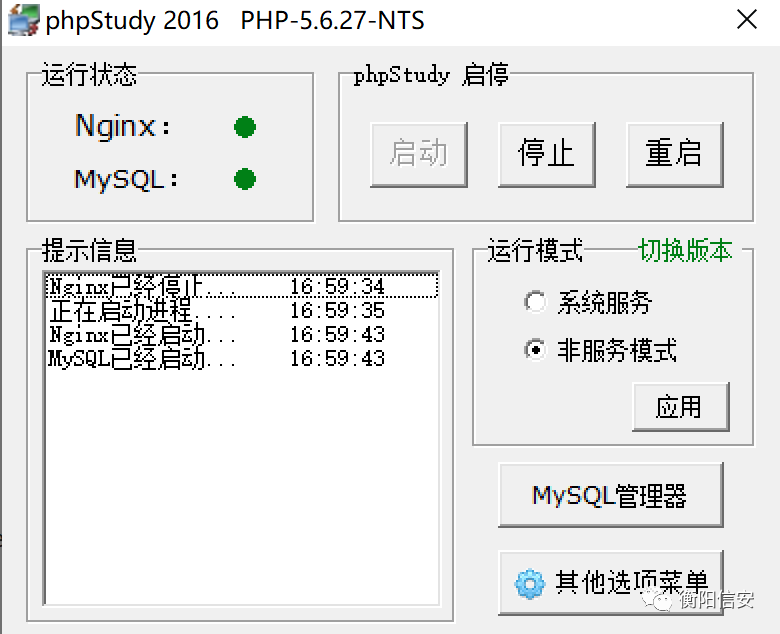780x634 pixels.
Task: Open the 其他选项菜单 menu button
Action: pyautogui.click(x=610, y=583)
